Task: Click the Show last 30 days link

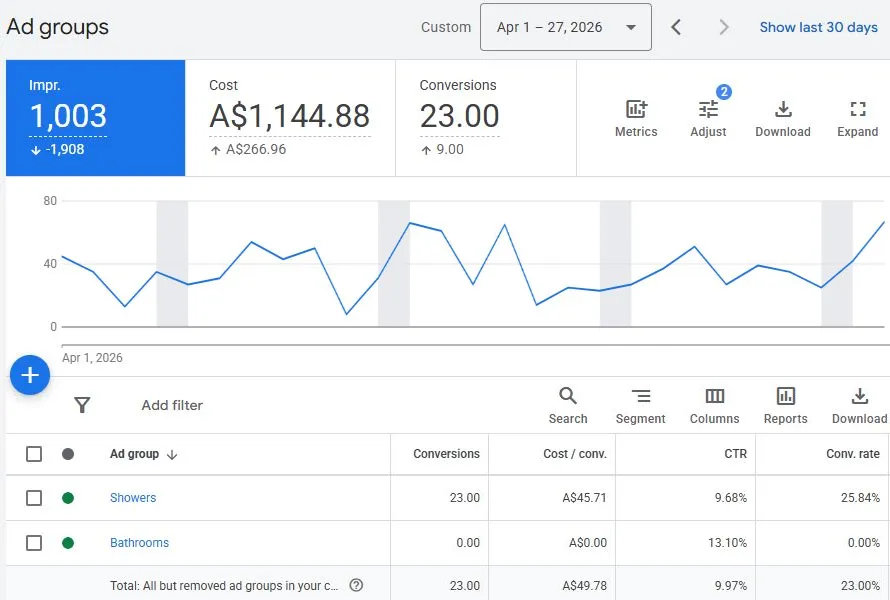Action: click(818, 27)
